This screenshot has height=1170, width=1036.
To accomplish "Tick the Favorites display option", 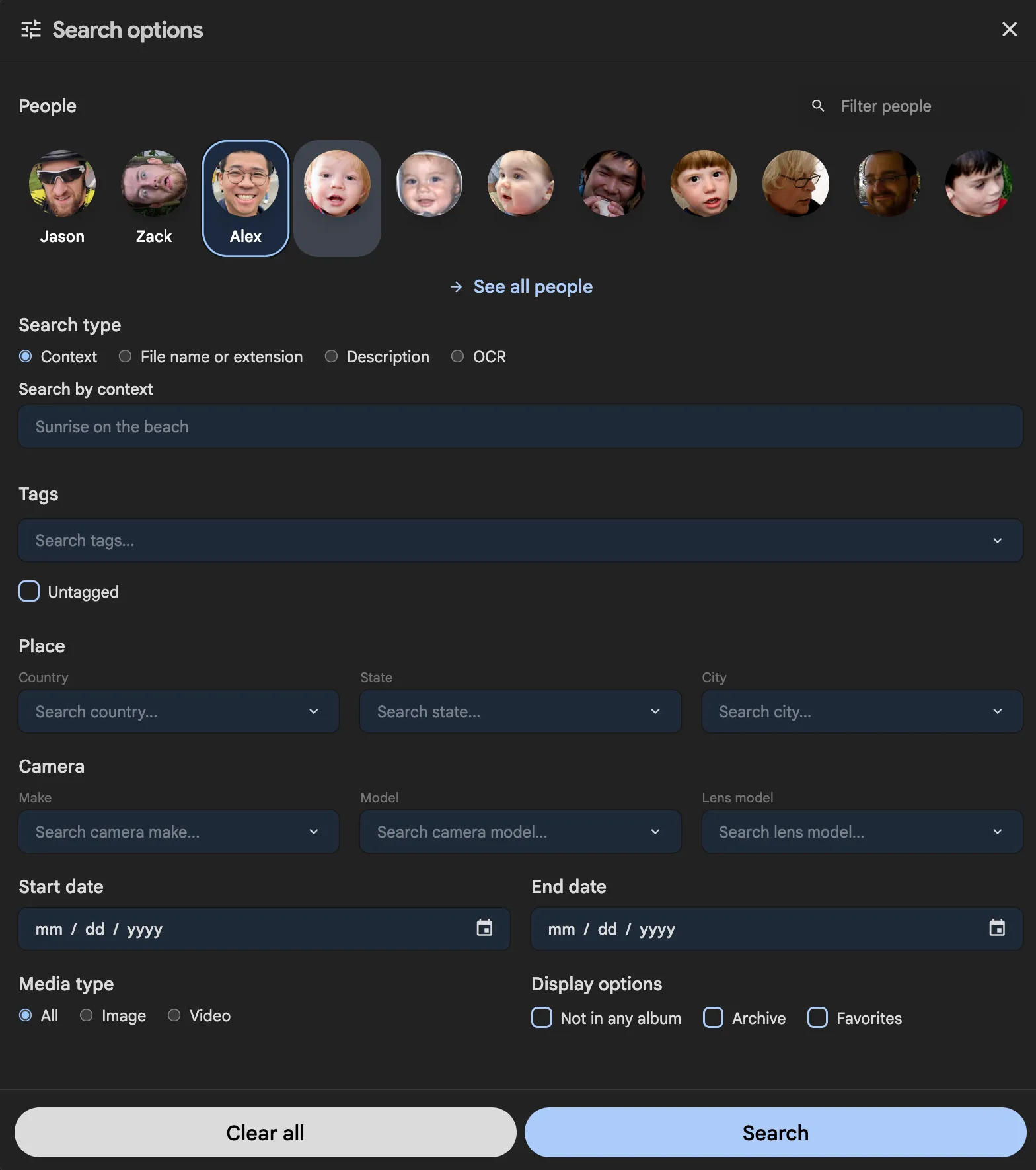I will 817,1017.
